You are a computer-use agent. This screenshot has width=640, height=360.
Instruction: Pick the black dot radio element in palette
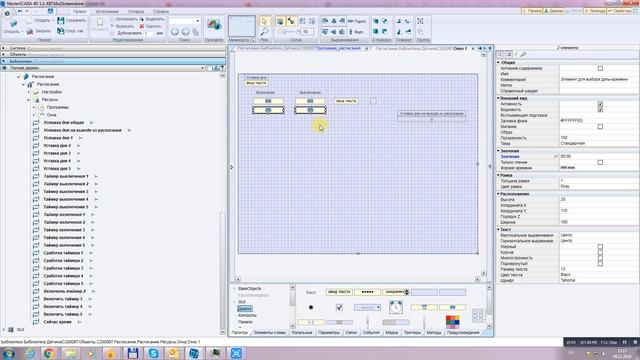click(x=311, y=307)
